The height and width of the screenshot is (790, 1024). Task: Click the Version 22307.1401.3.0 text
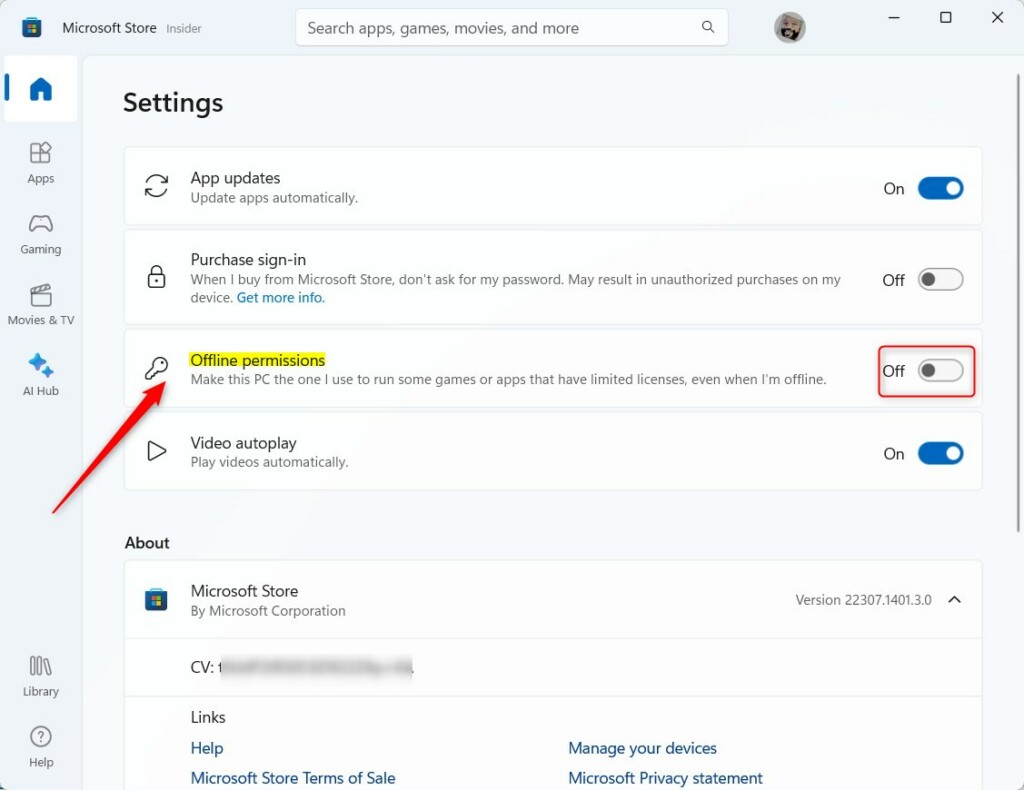(863, 600)
